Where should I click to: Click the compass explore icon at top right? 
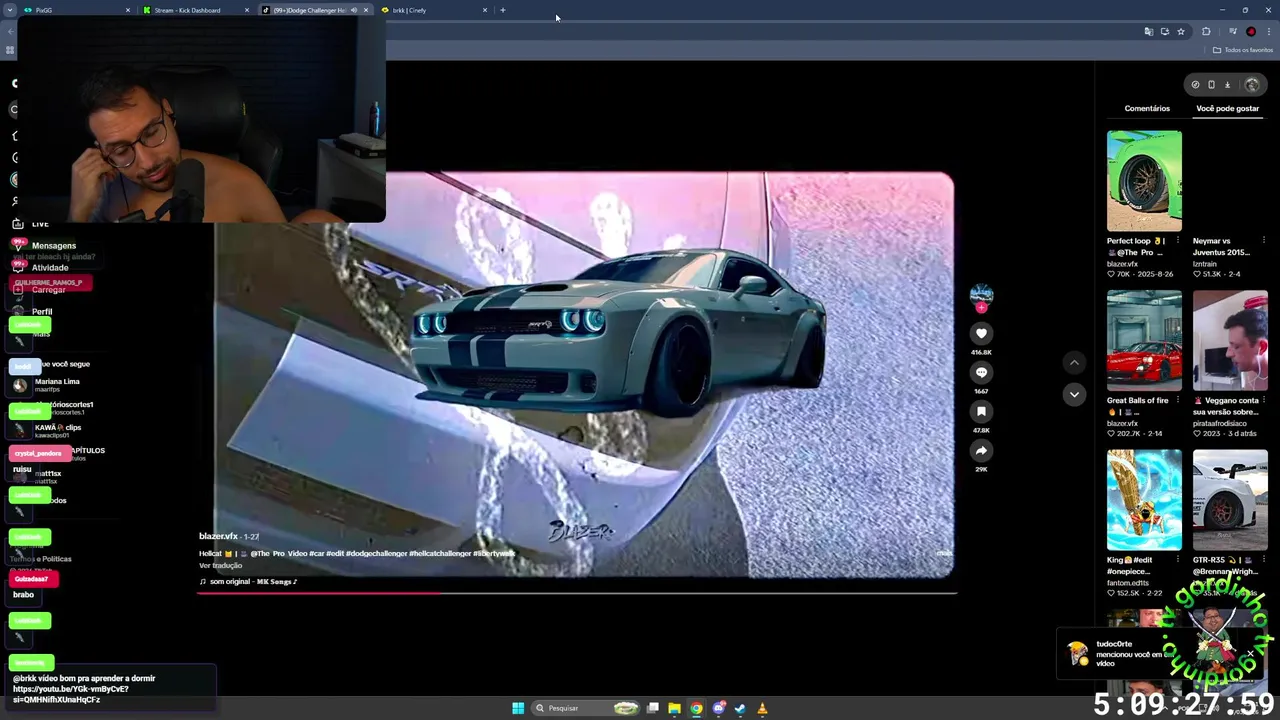1195,85
